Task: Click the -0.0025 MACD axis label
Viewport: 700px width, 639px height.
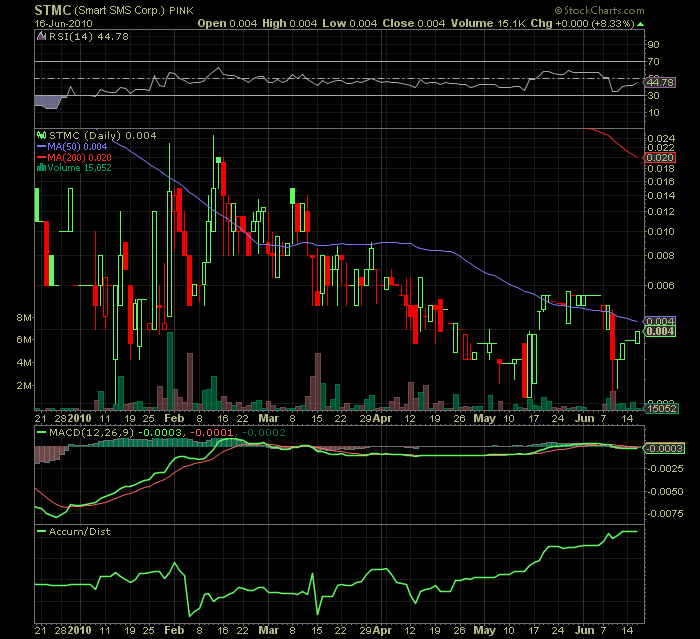Action: coord(665,469)
